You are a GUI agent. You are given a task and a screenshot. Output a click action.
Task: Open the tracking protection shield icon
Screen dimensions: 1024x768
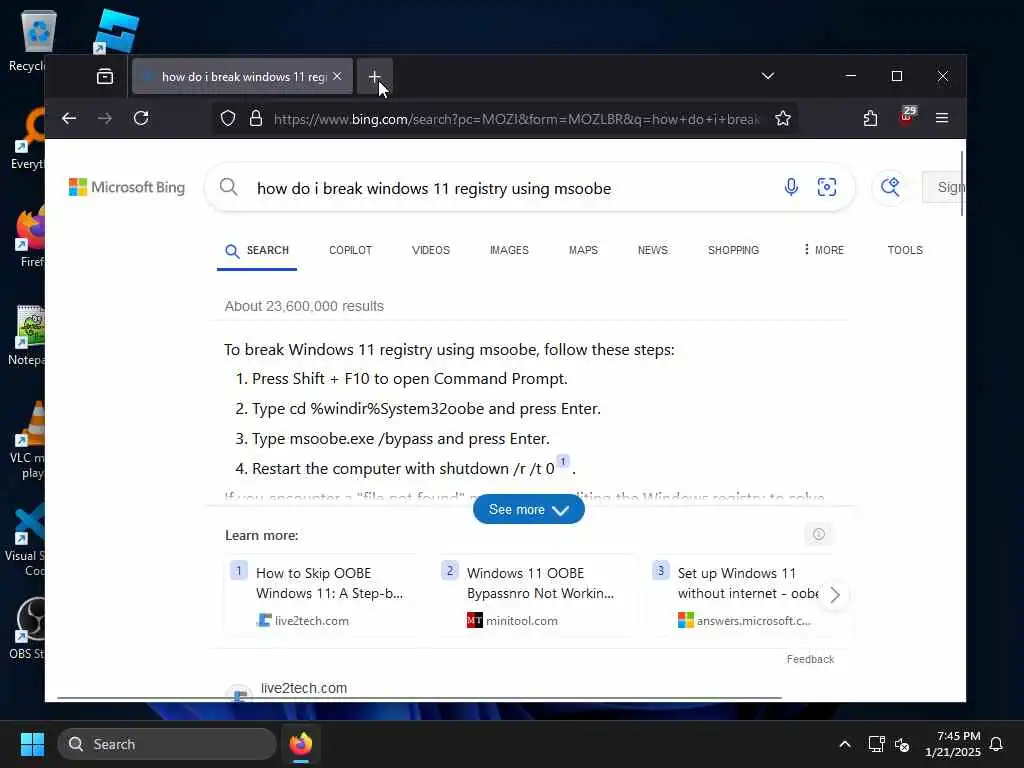pos(227,118)
